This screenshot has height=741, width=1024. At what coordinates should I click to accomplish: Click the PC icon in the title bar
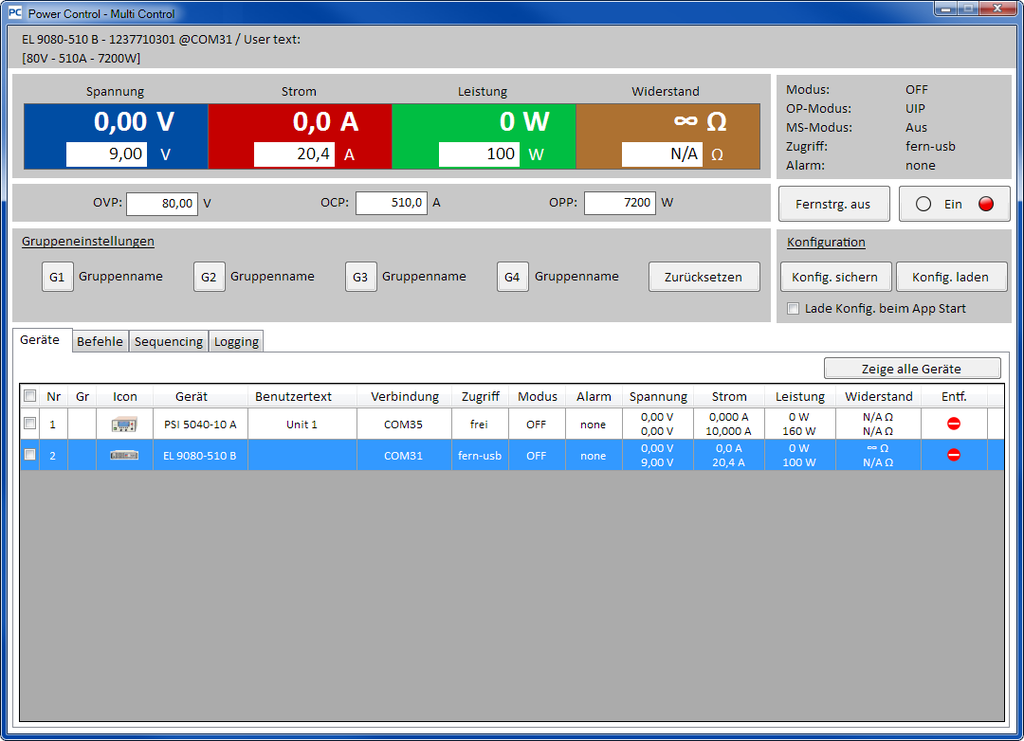pos(13,13)
